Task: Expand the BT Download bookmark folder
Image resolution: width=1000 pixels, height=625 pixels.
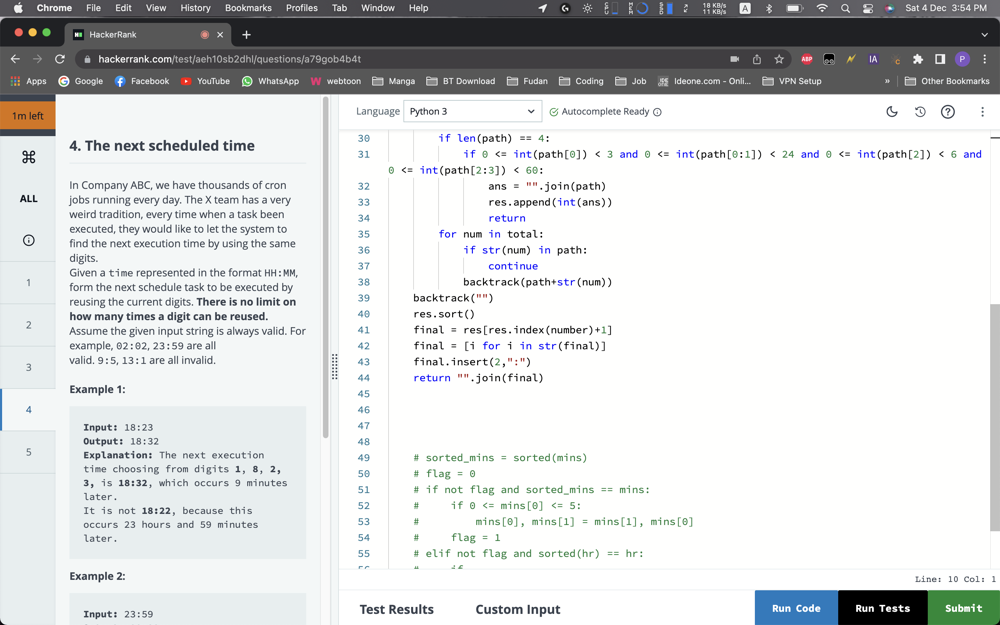Action: 460,81
